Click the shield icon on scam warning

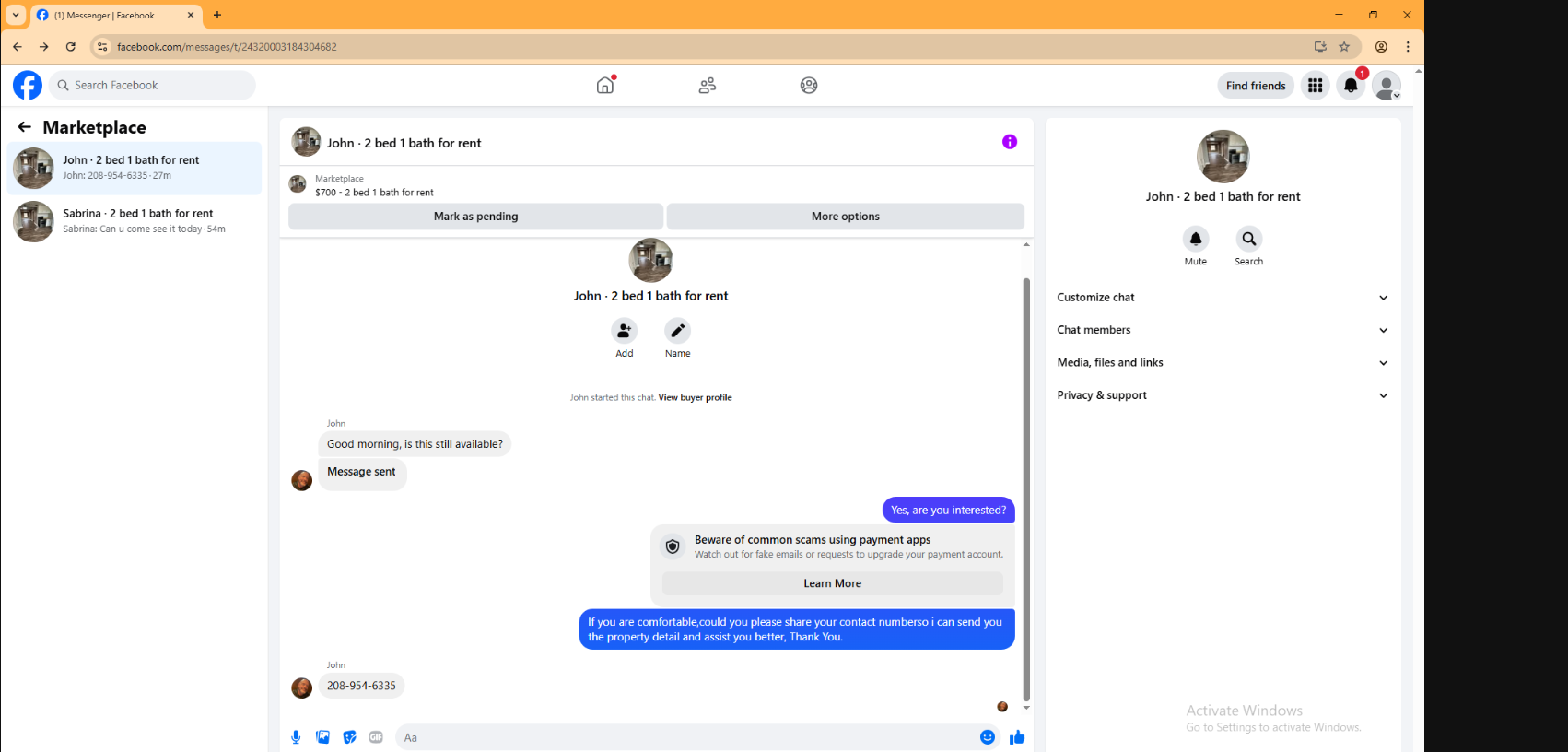point(673,546)
